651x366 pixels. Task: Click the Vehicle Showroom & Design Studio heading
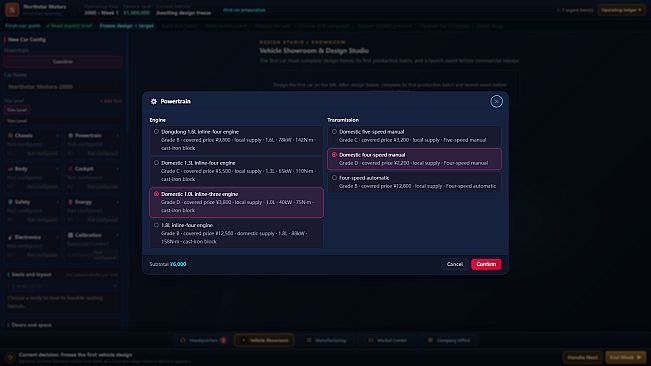[314, 51]
